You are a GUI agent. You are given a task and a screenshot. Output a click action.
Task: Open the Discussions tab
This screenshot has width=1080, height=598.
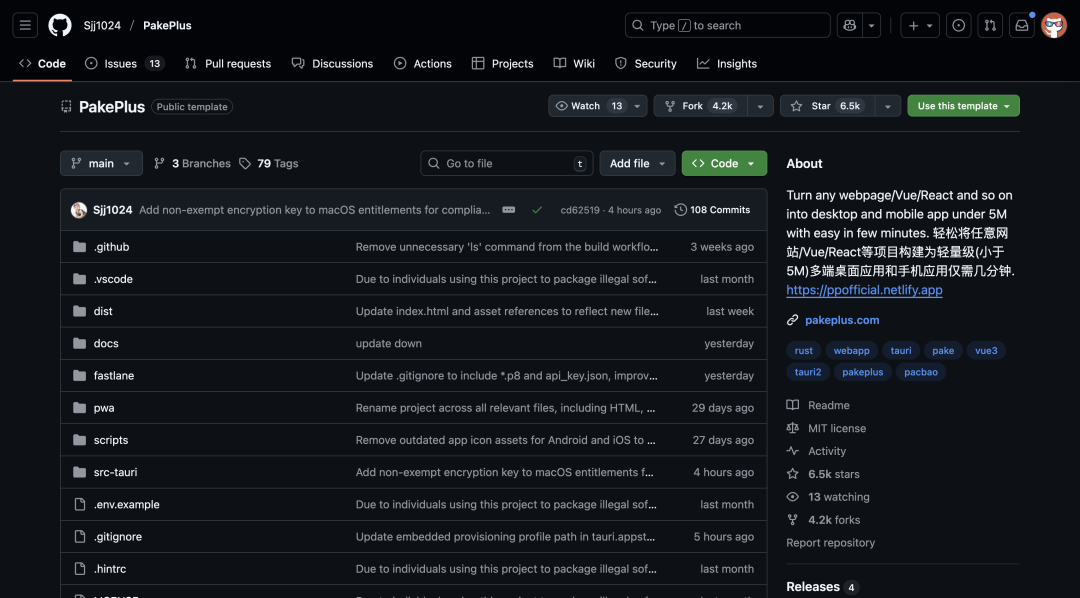tap(332, 63)
